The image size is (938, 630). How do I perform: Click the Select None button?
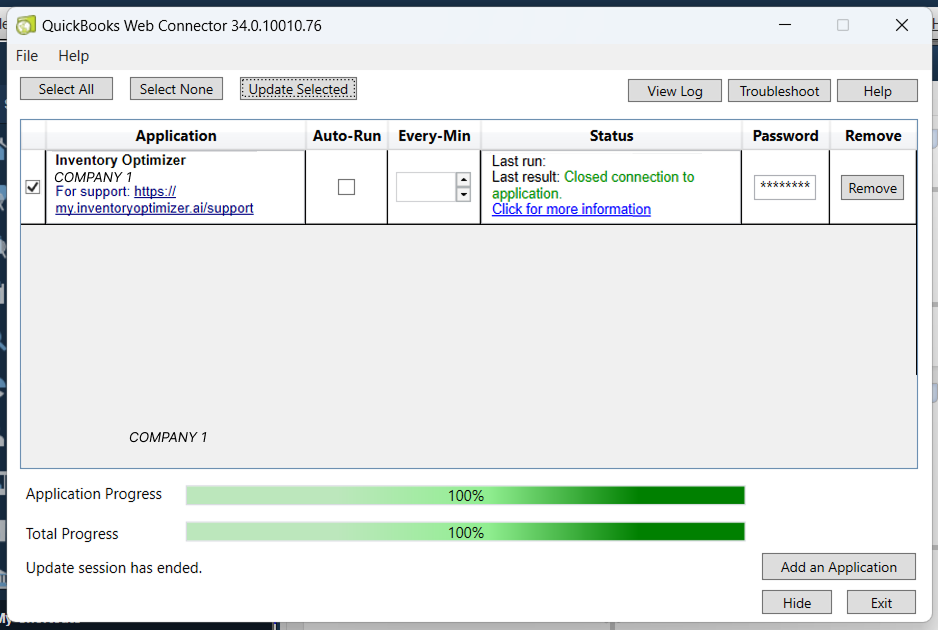pos(176,89)
